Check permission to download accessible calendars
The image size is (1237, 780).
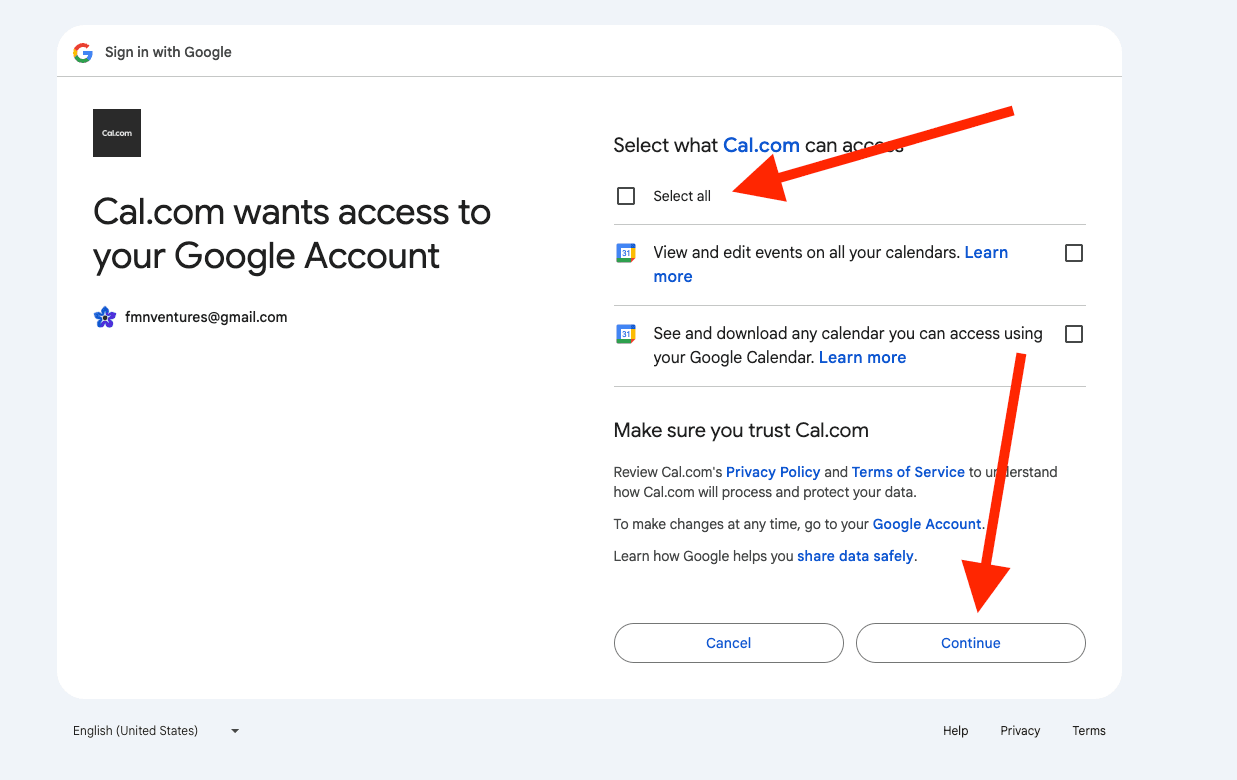click(1073, 333)
